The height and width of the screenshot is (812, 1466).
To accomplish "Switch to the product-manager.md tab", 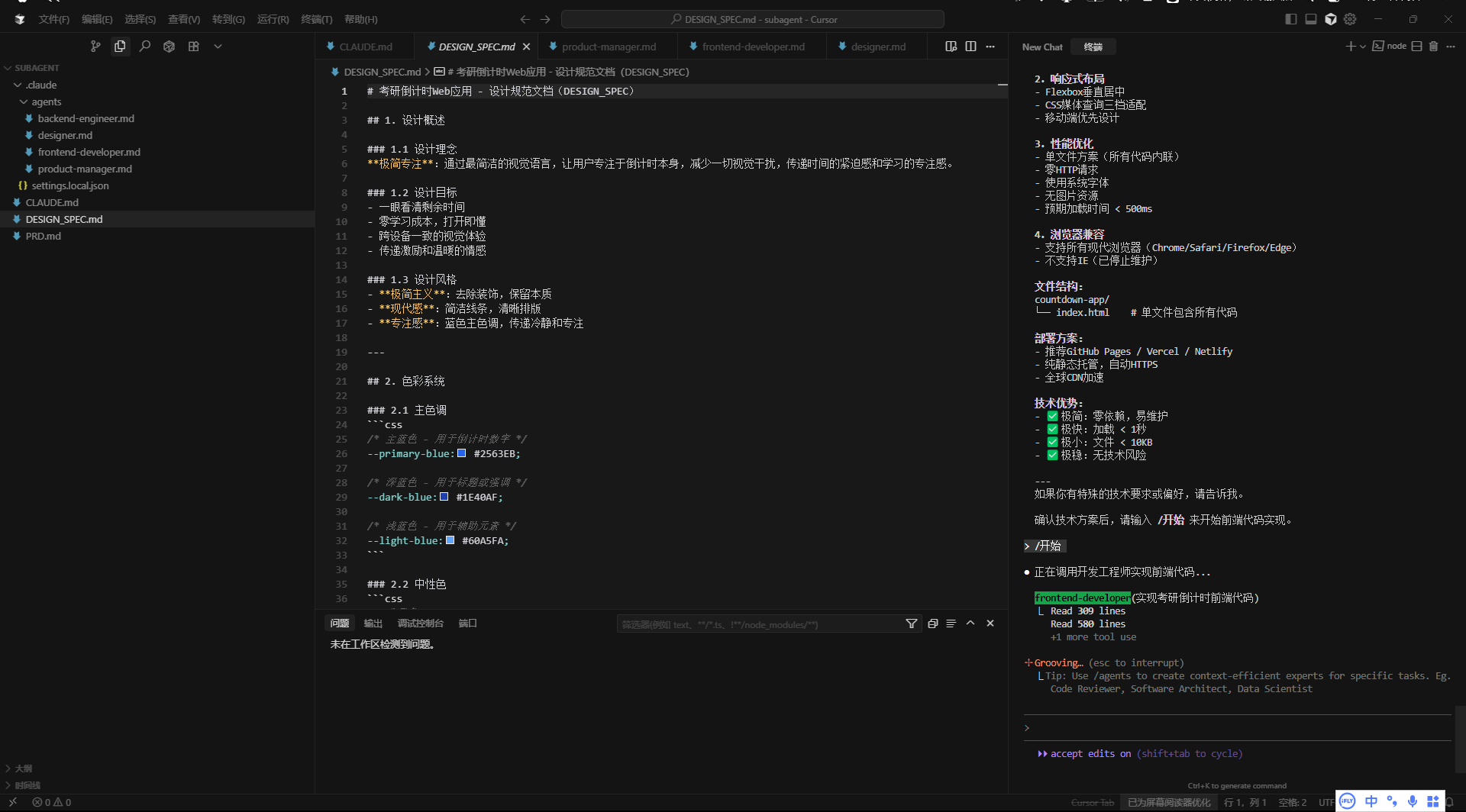I will pyautogui.click(x=609, y=47).
